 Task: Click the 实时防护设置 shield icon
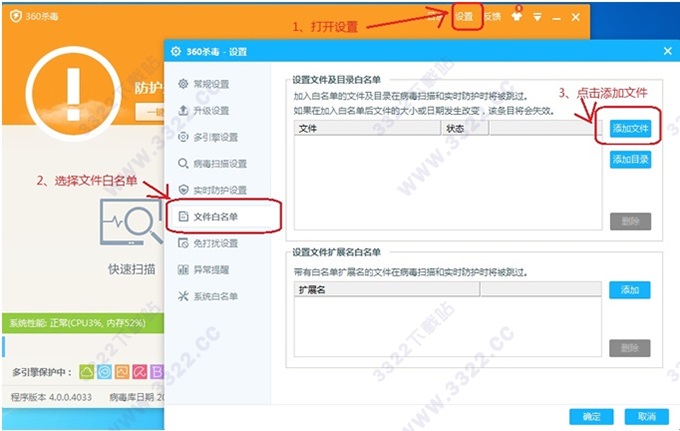[183, 189]
